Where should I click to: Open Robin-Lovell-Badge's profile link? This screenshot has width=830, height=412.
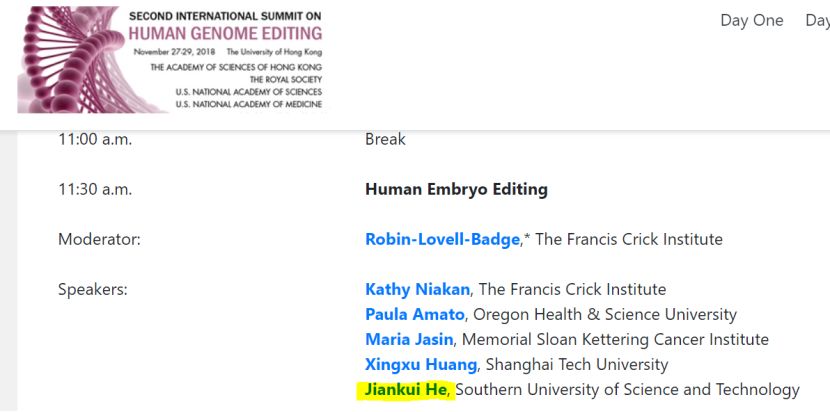coord(442,239)
